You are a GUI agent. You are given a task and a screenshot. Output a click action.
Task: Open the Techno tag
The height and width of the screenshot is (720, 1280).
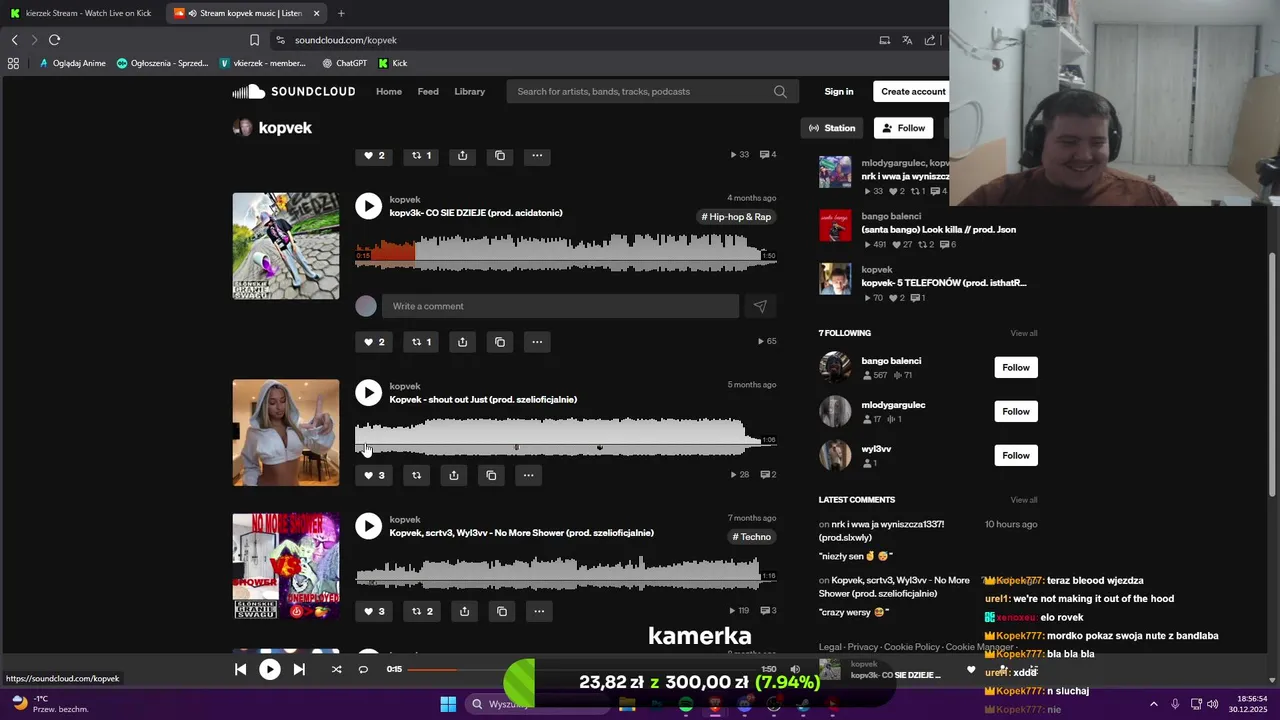coord(751,537)
